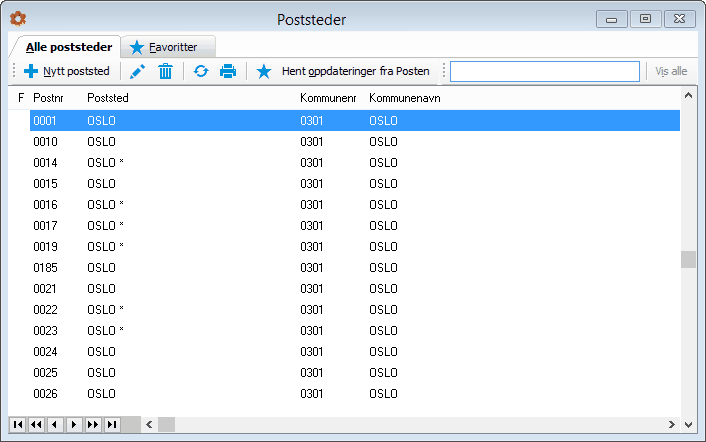Jump forward a page of records
This screenshot has width=706, height=442.
tap(93, 424)
